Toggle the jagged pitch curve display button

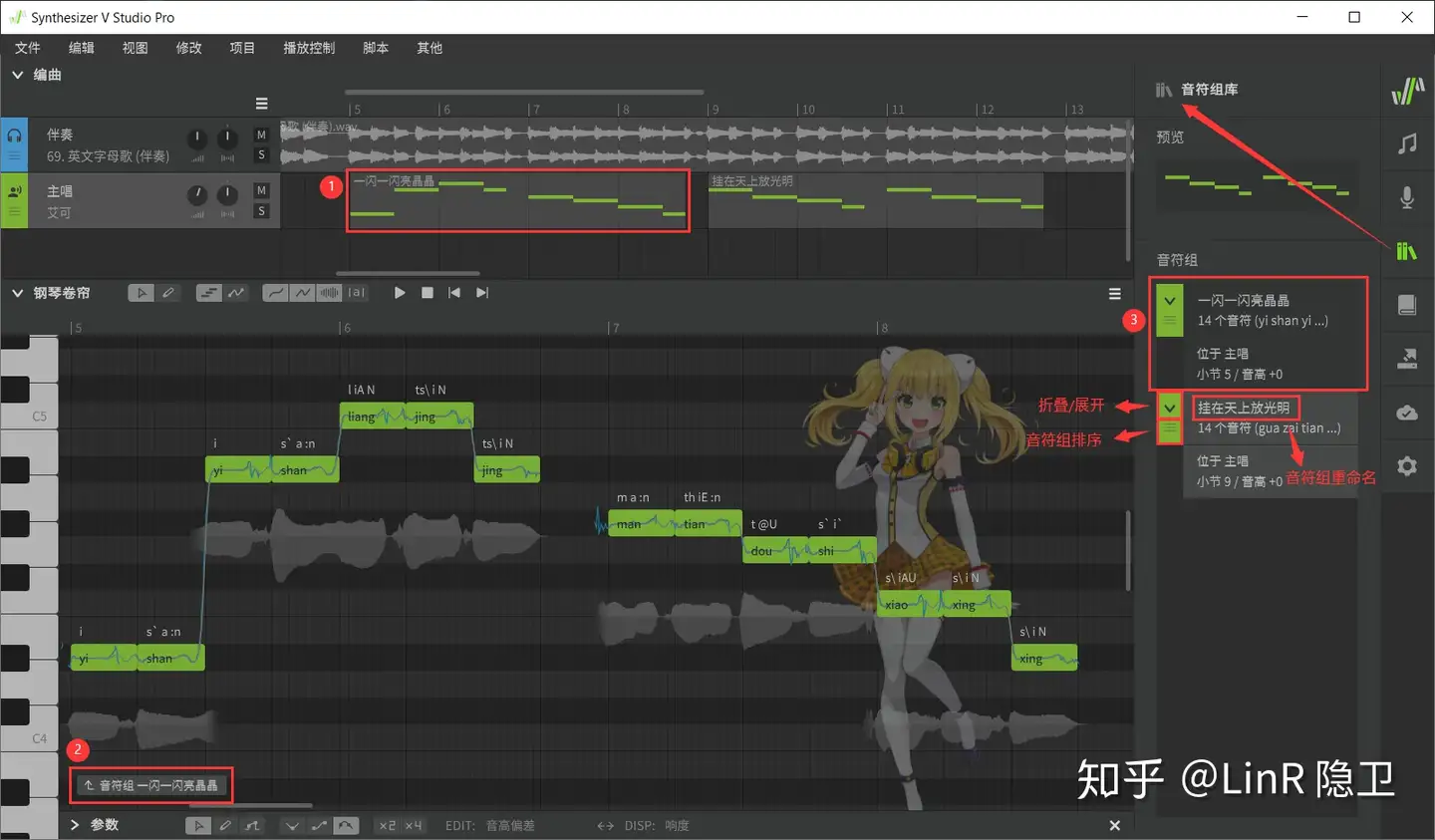pos(303,293)
